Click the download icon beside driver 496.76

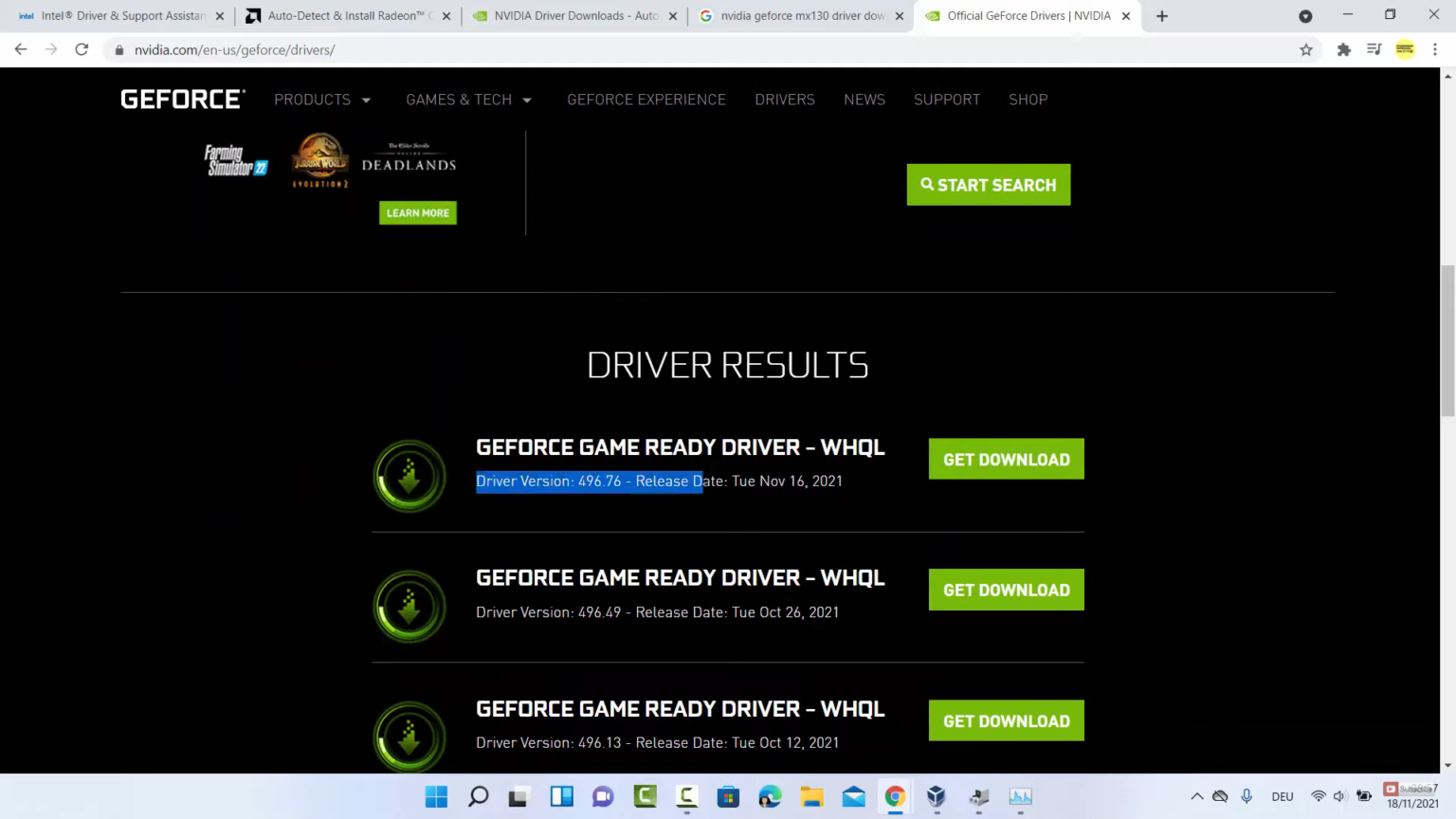409,476
